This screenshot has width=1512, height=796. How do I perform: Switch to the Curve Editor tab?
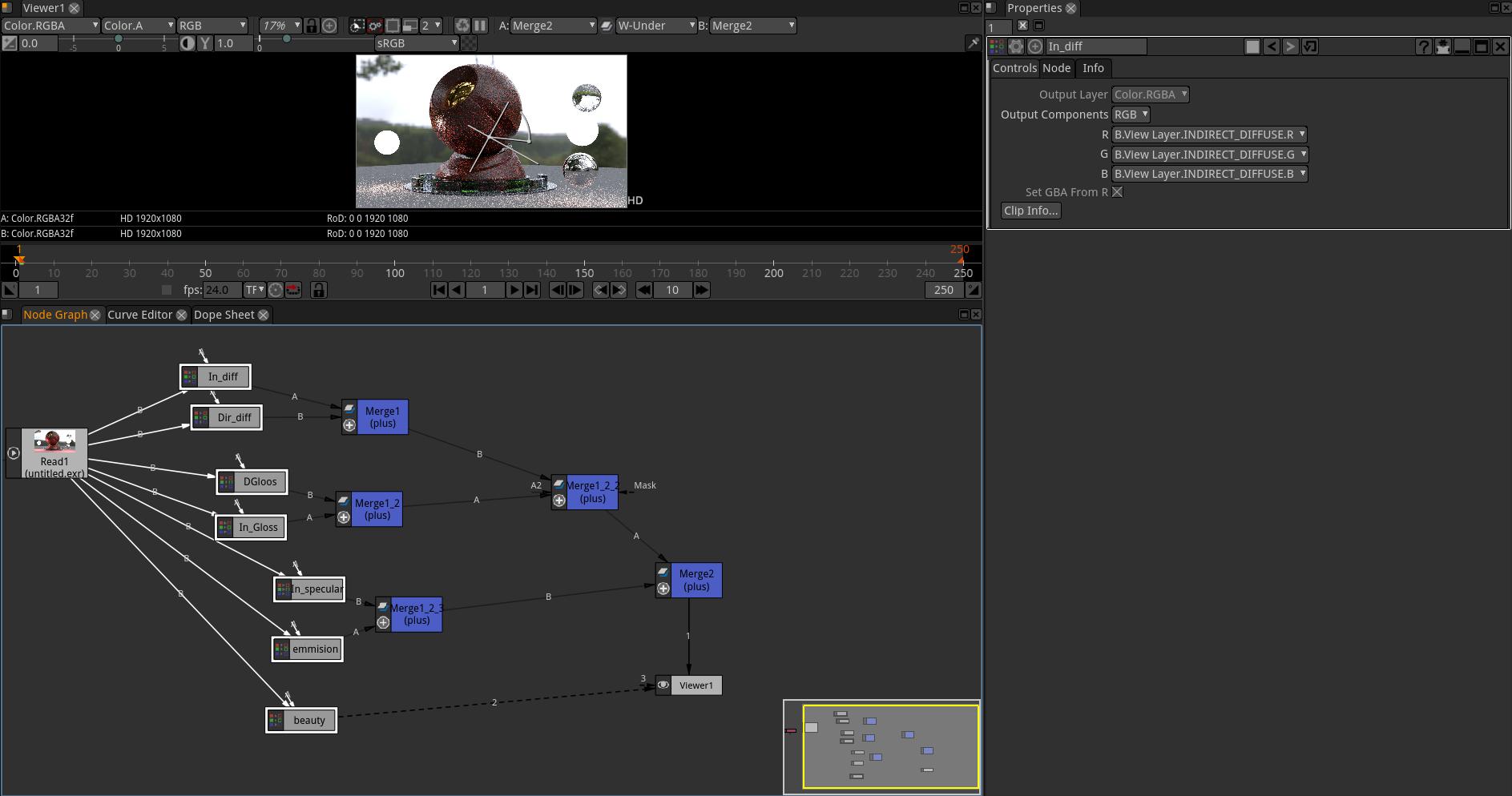point(139,315)
